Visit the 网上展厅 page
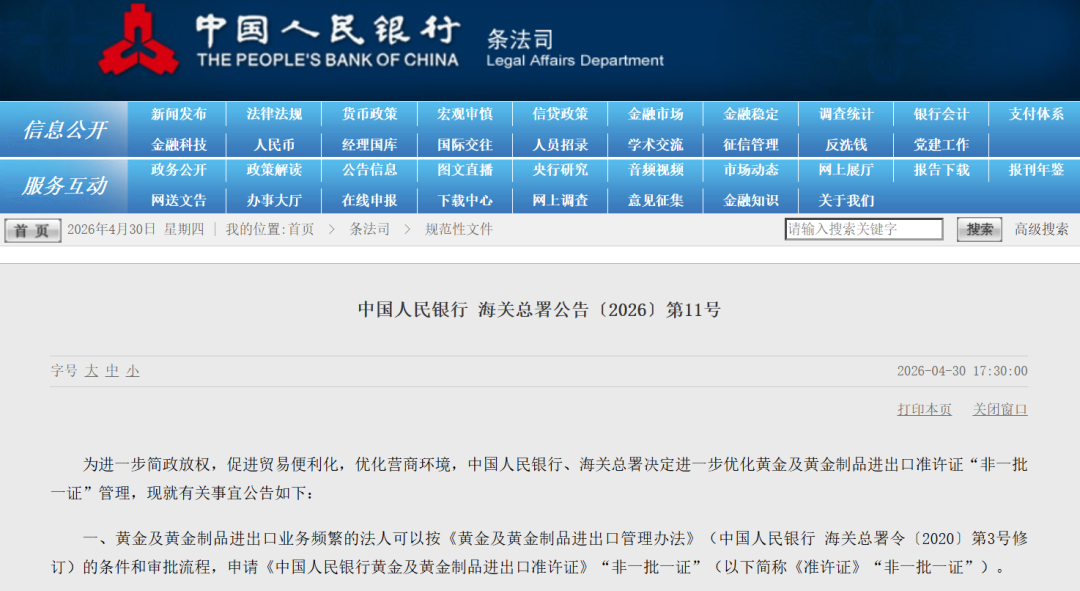 (846, 170)
